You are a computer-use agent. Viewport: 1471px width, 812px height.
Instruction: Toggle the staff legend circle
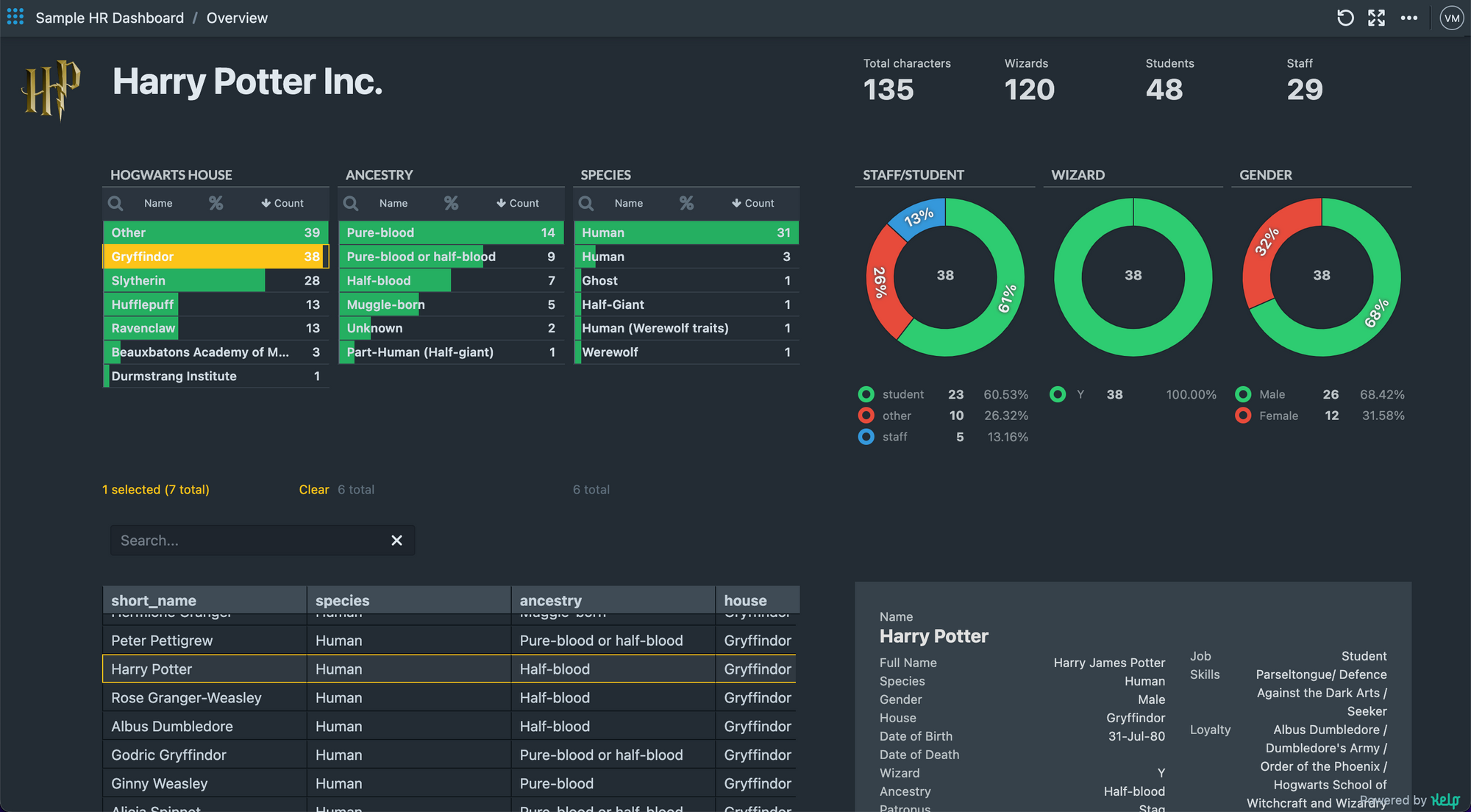click(x=866, y=437)
